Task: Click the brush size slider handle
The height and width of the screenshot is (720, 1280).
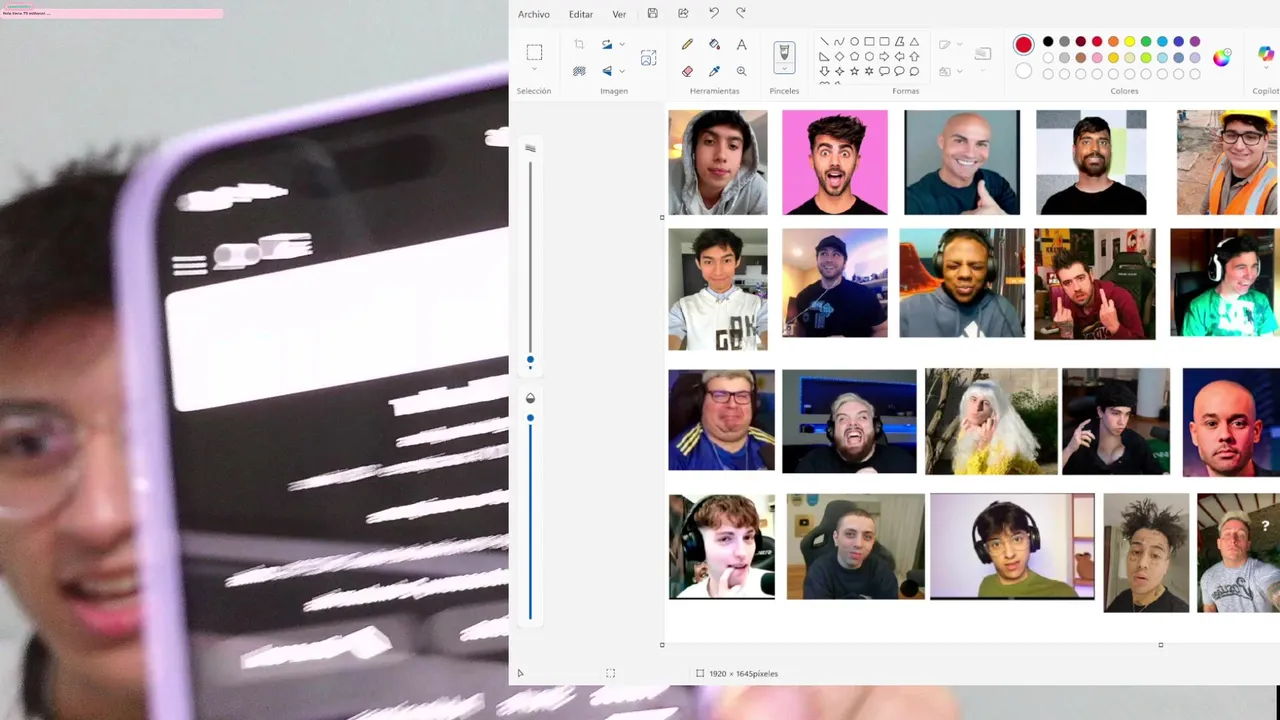Action: click(x=530, y=360)
